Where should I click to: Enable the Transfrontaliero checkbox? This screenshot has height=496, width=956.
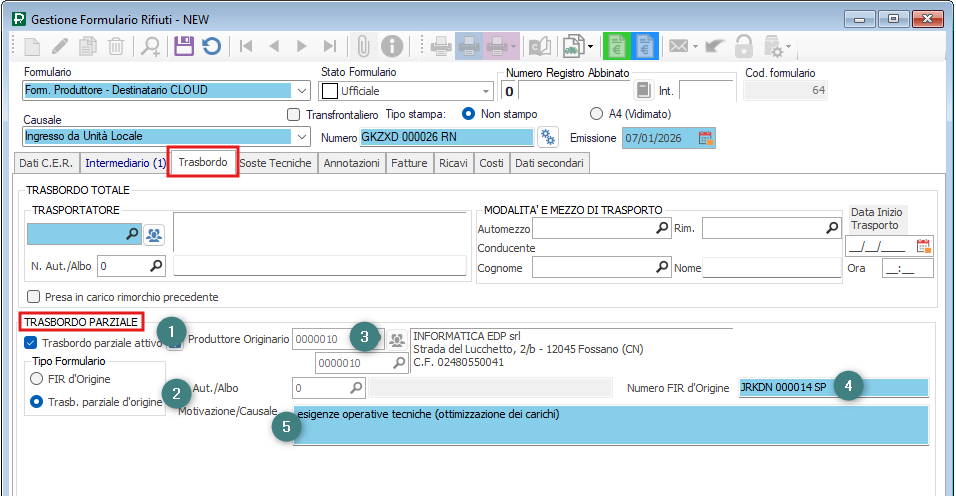[x=294, y=114]
